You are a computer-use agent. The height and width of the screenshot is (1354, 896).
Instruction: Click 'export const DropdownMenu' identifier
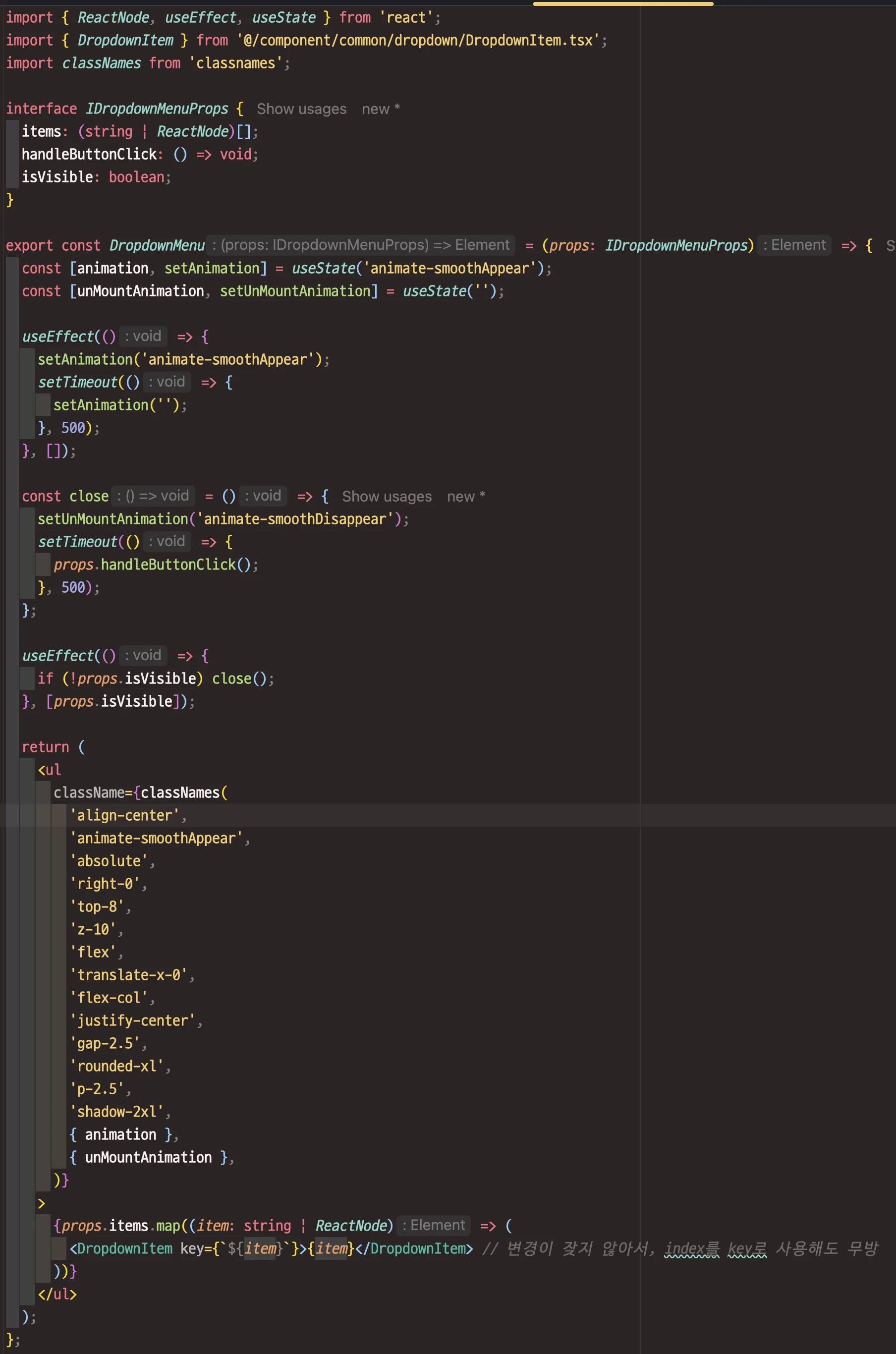(157, 246)
